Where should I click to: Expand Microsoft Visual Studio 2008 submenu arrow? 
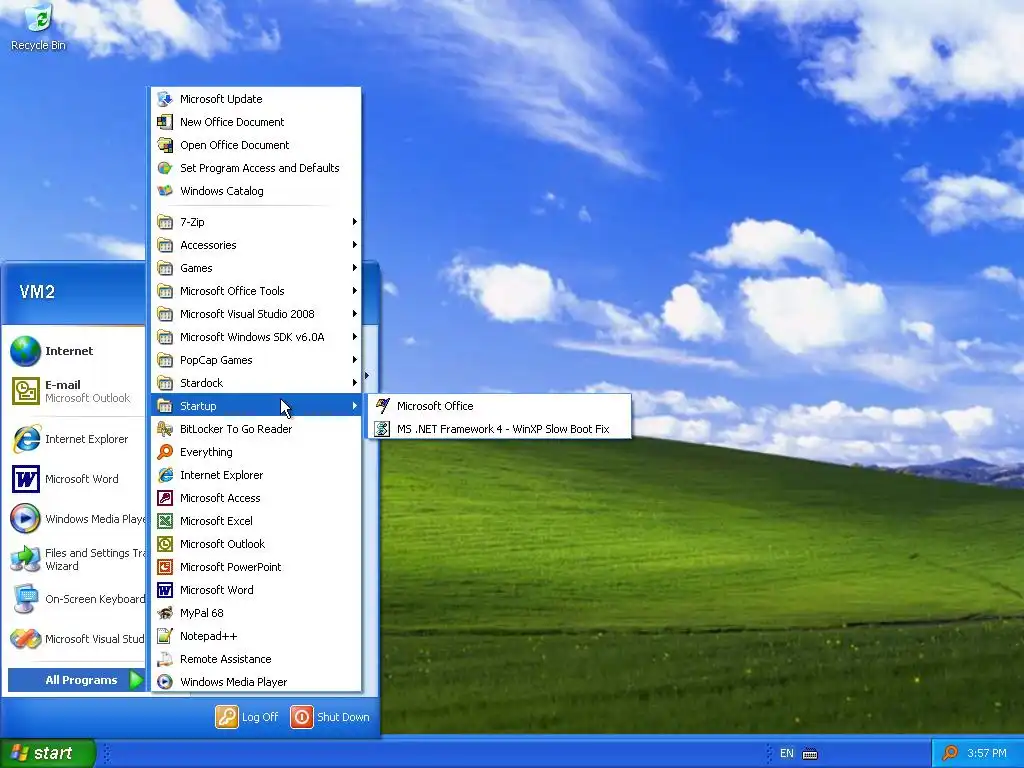pos(355,314)
